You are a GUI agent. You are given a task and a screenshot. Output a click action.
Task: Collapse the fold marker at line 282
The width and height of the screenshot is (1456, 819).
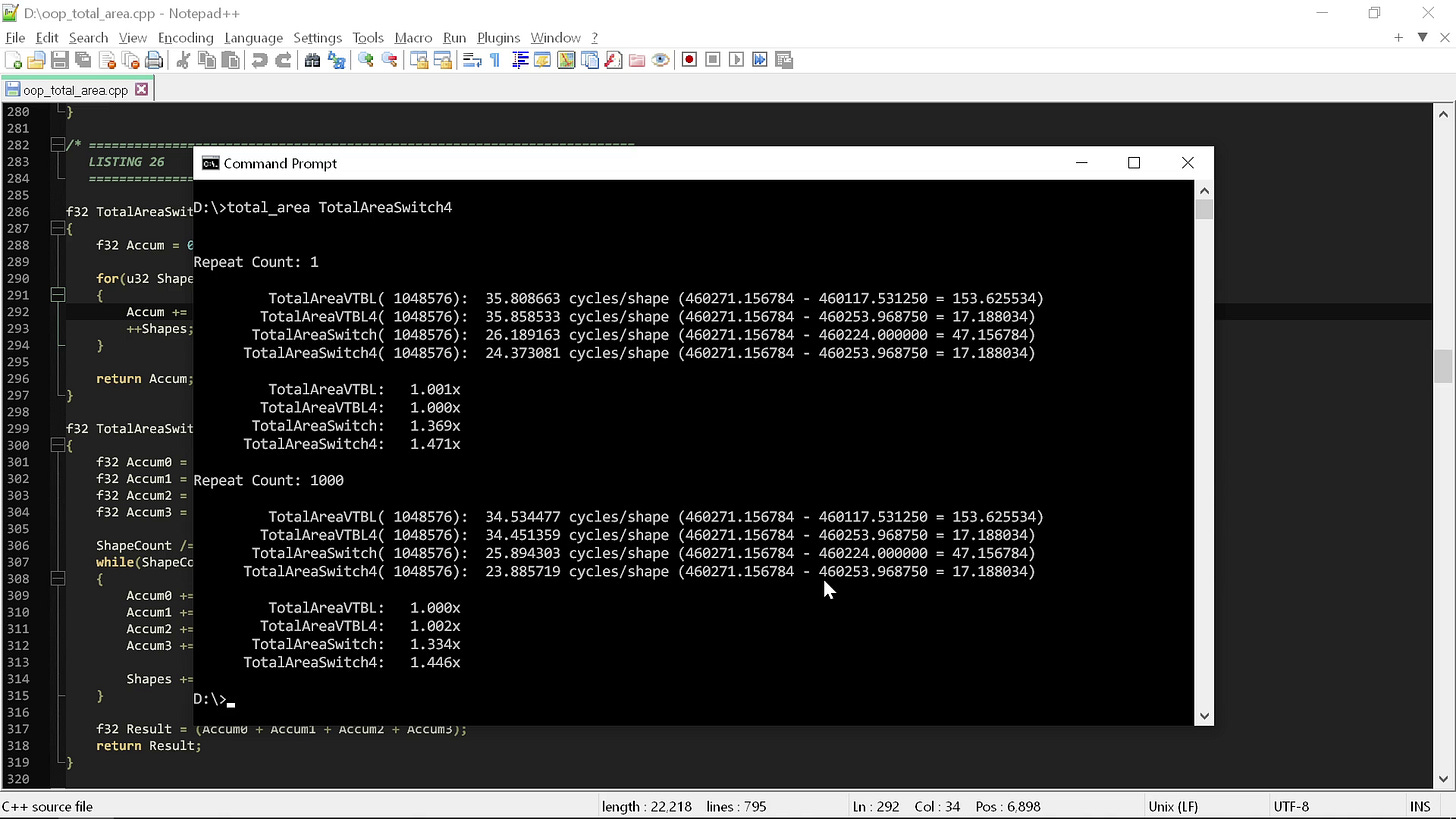pos(57,145)
